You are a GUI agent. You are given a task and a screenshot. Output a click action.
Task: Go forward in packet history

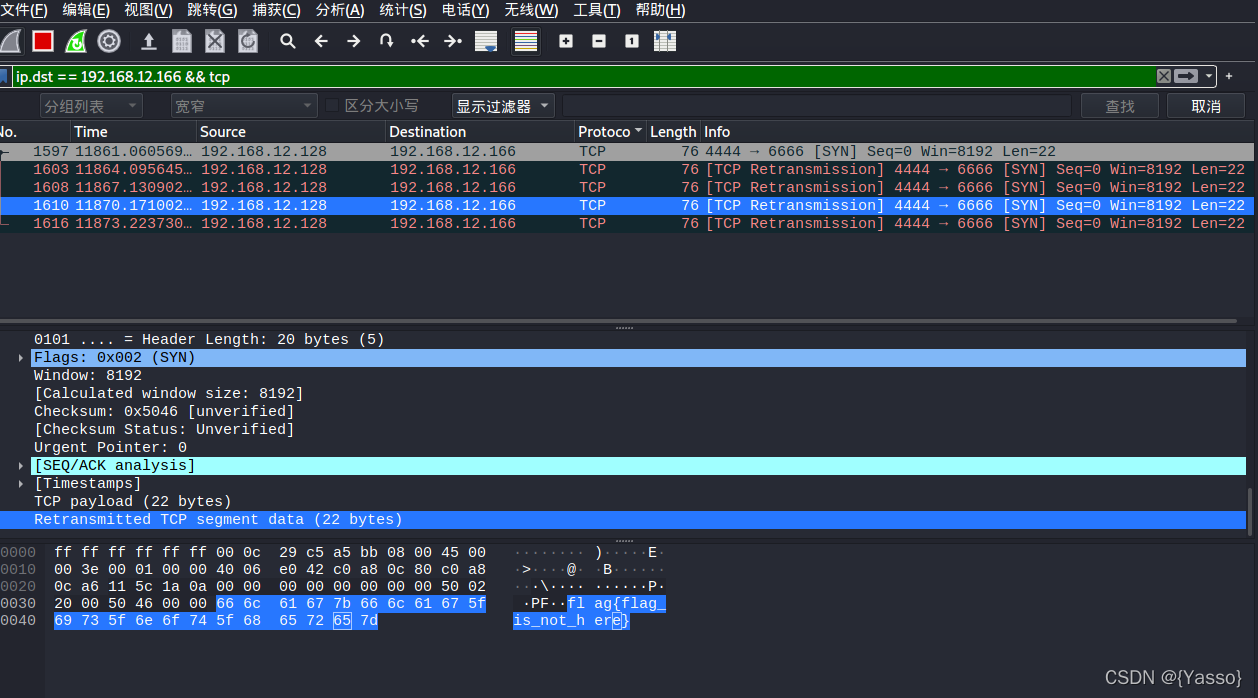click(x=353, y=41)
